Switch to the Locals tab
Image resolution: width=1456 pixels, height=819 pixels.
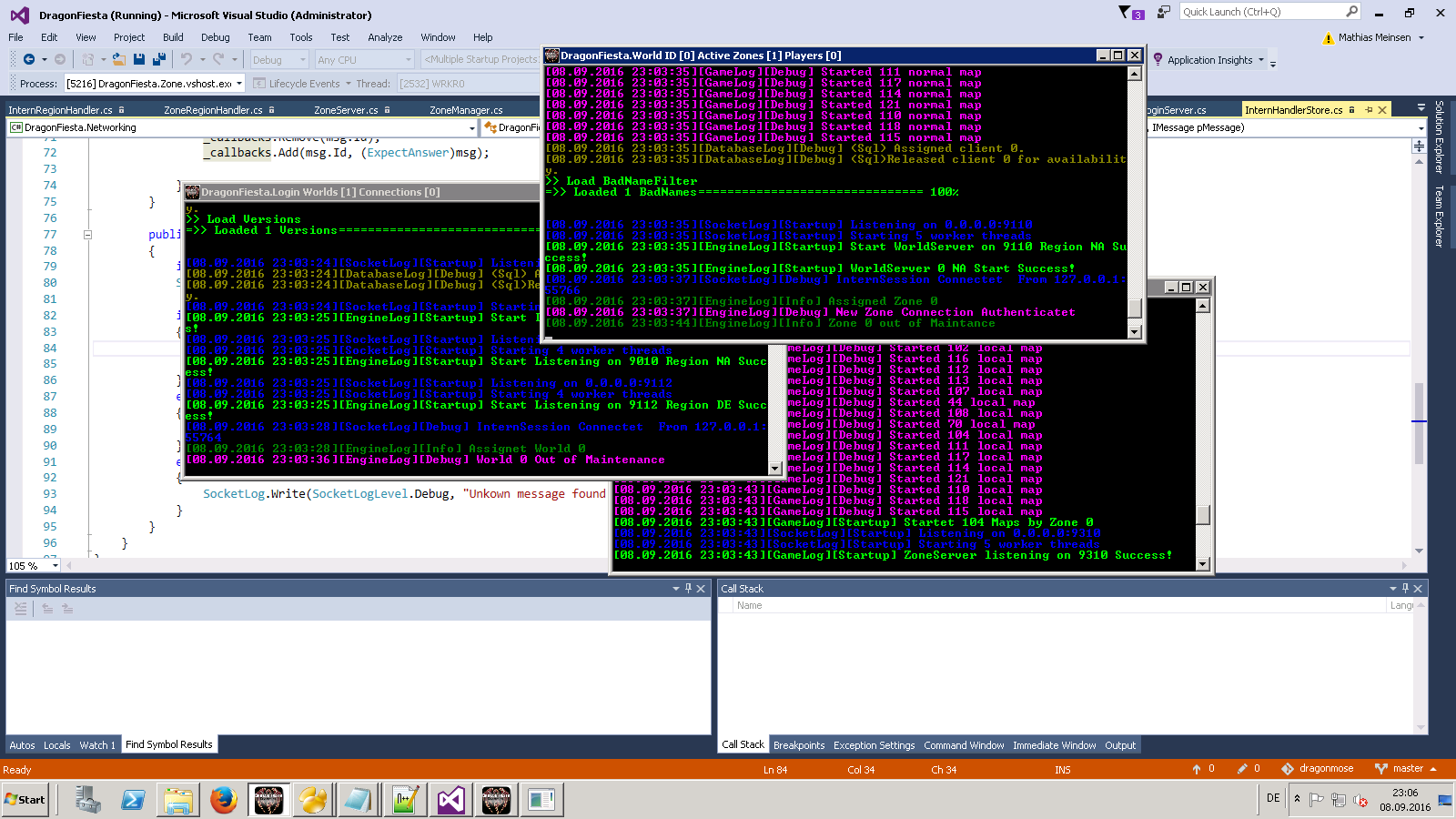click(x=56, y=745)
